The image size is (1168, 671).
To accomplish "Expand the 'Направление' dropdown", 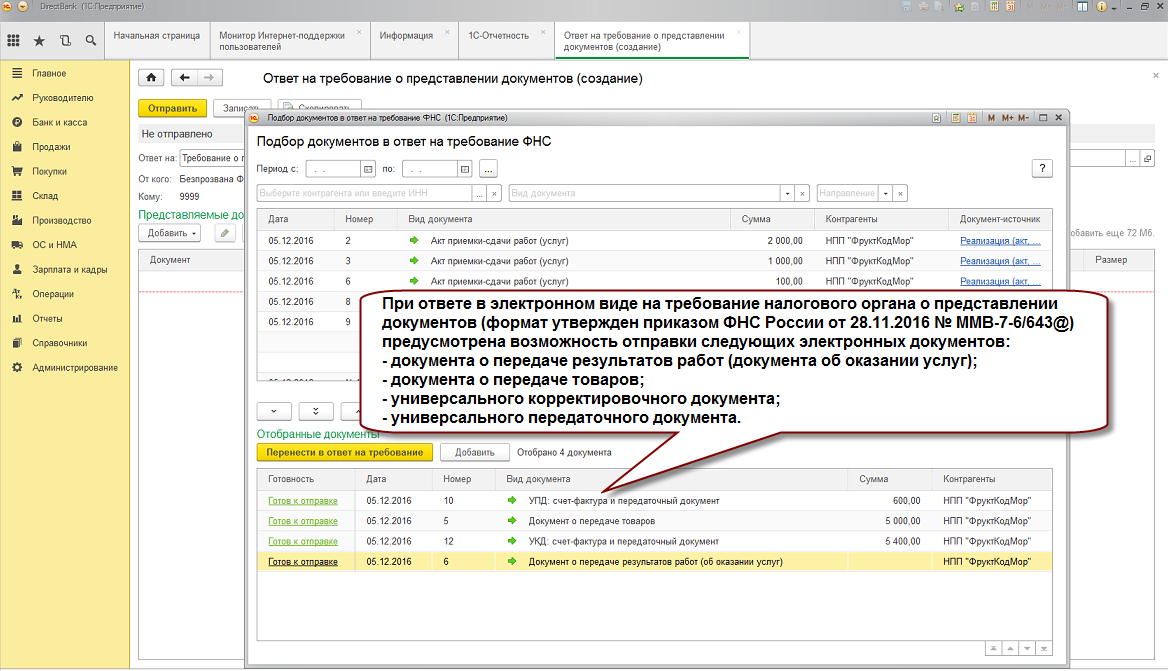I will coord(884,193).
